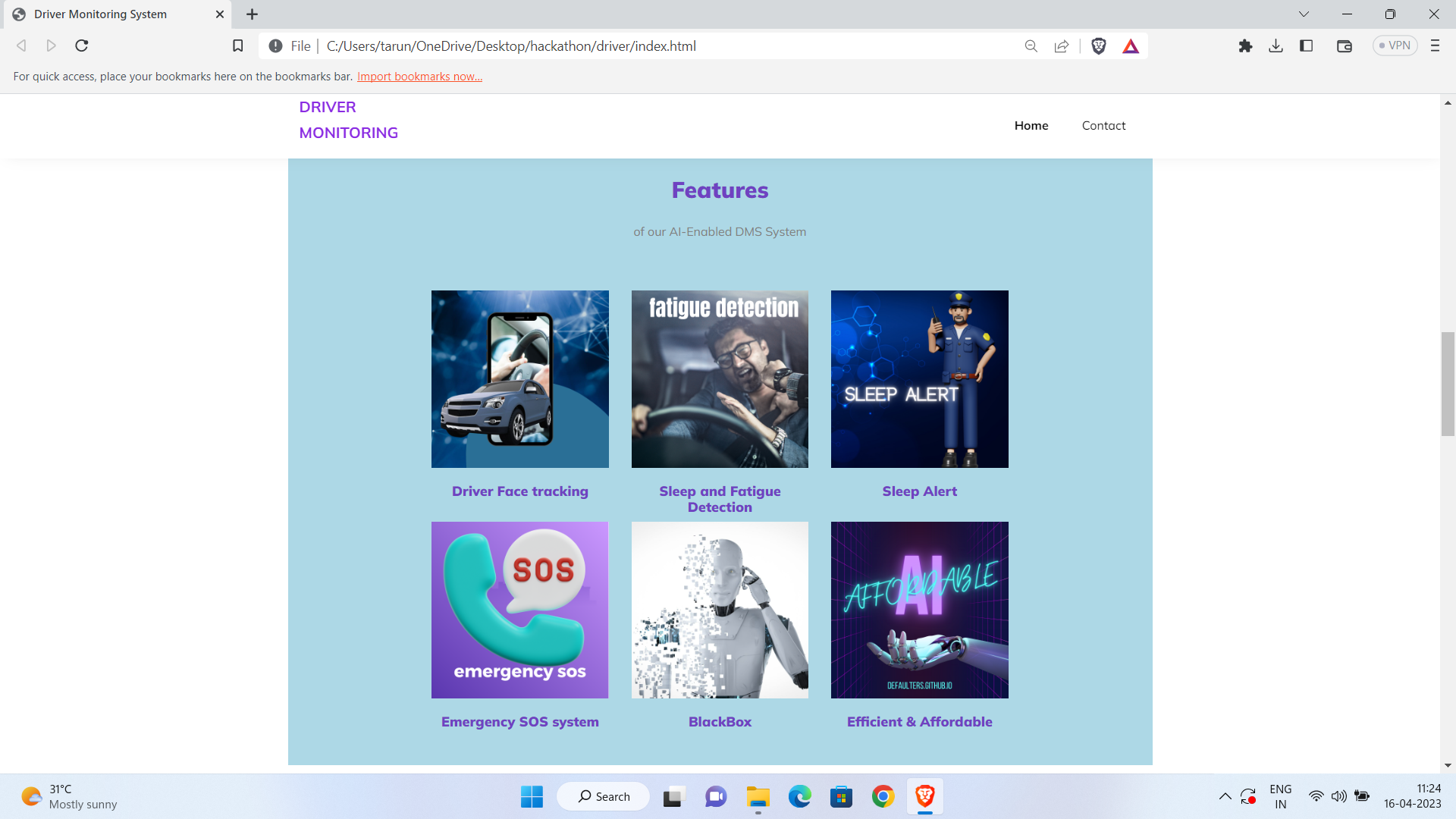Open the Contact nav item
The image size is (1456, 819).
[1103, 126]
